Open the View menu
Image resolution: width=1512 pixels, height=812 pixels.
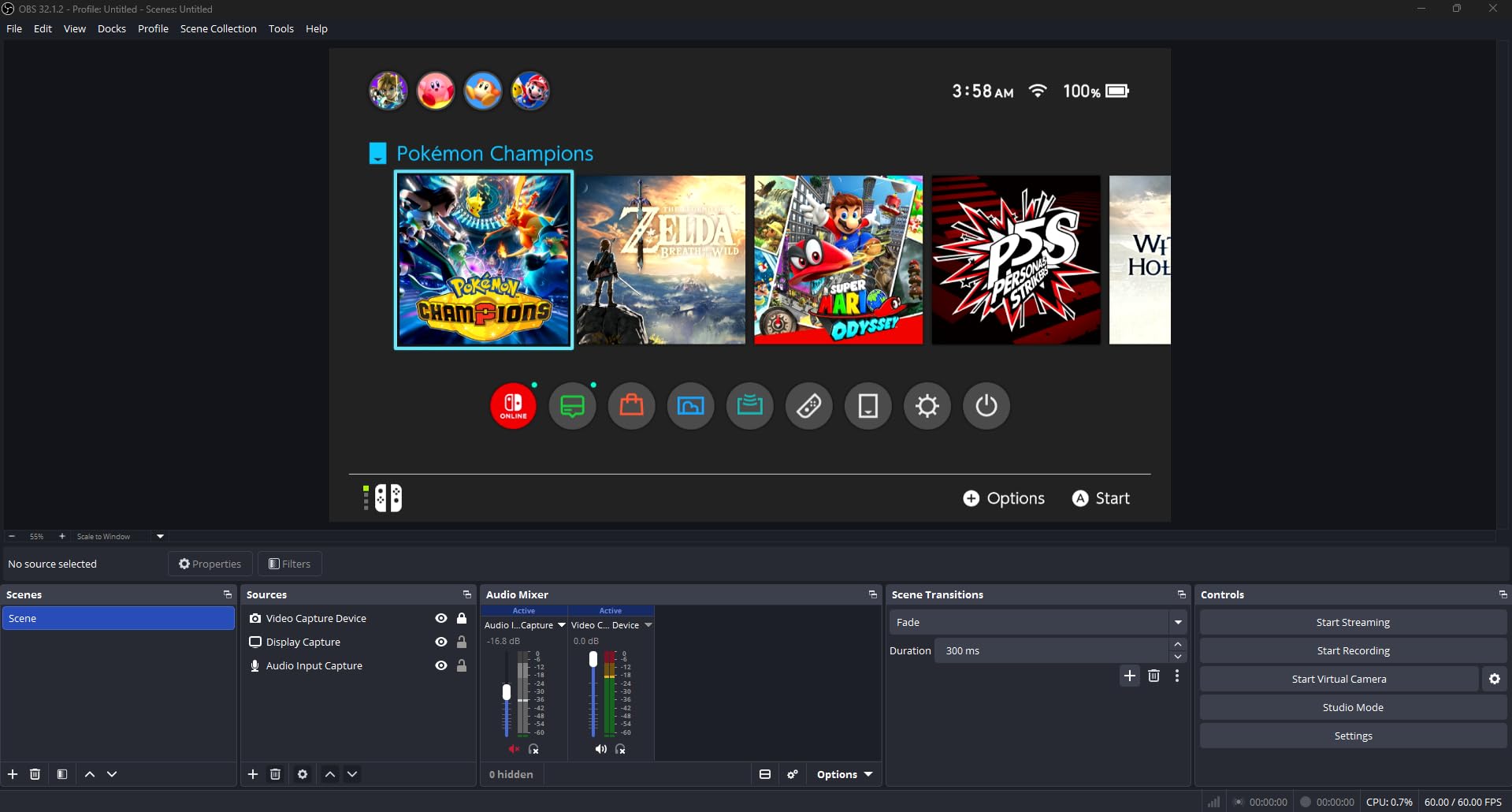(x=75, y=28)
